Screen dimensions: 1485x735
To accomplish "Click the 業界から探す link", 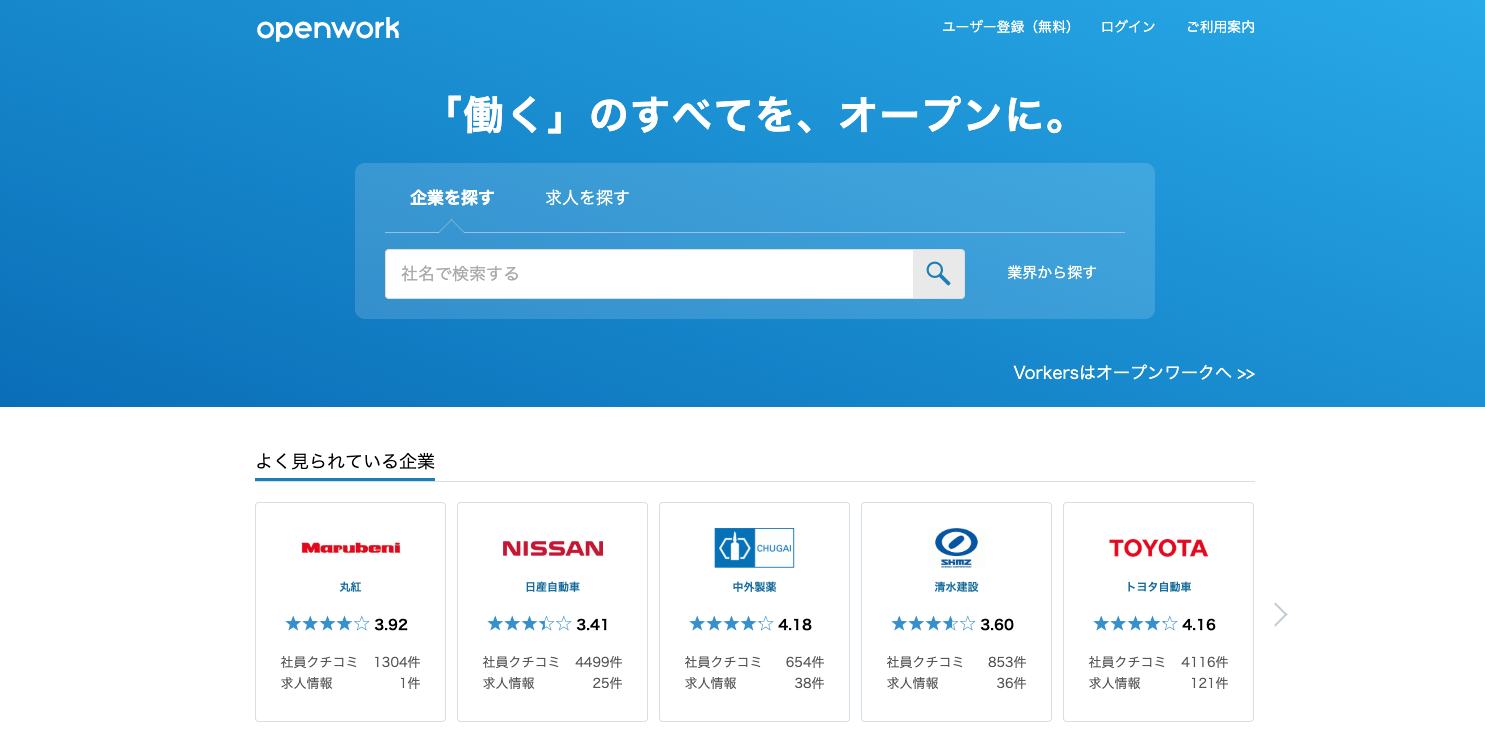I will [1052, 272].
